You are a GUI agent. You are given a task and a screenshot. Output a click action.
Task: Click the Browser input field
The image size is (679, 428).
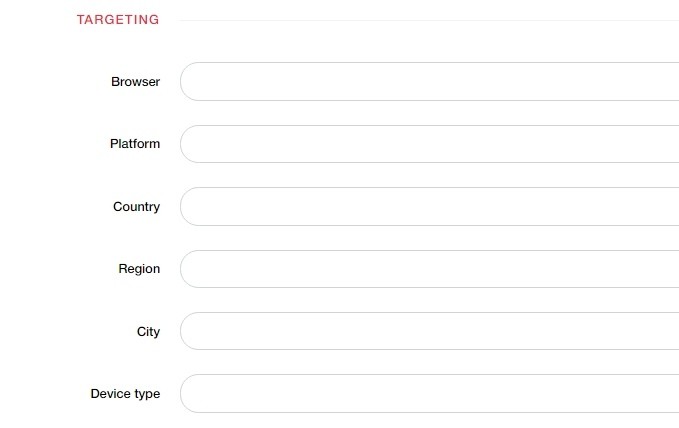[430, 82]
